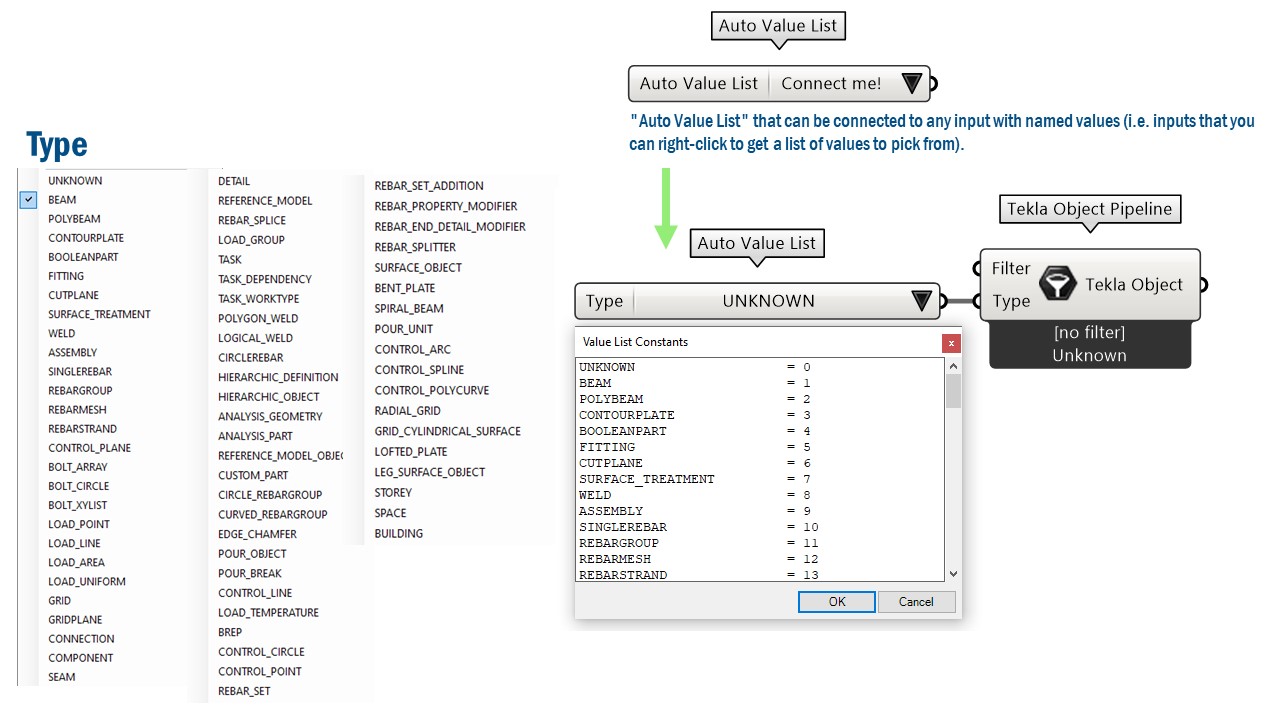This screenshot has height=720, width=1280.
Task: Choose REBARMESH from the Type menu
Action: [x=77, y=409]
